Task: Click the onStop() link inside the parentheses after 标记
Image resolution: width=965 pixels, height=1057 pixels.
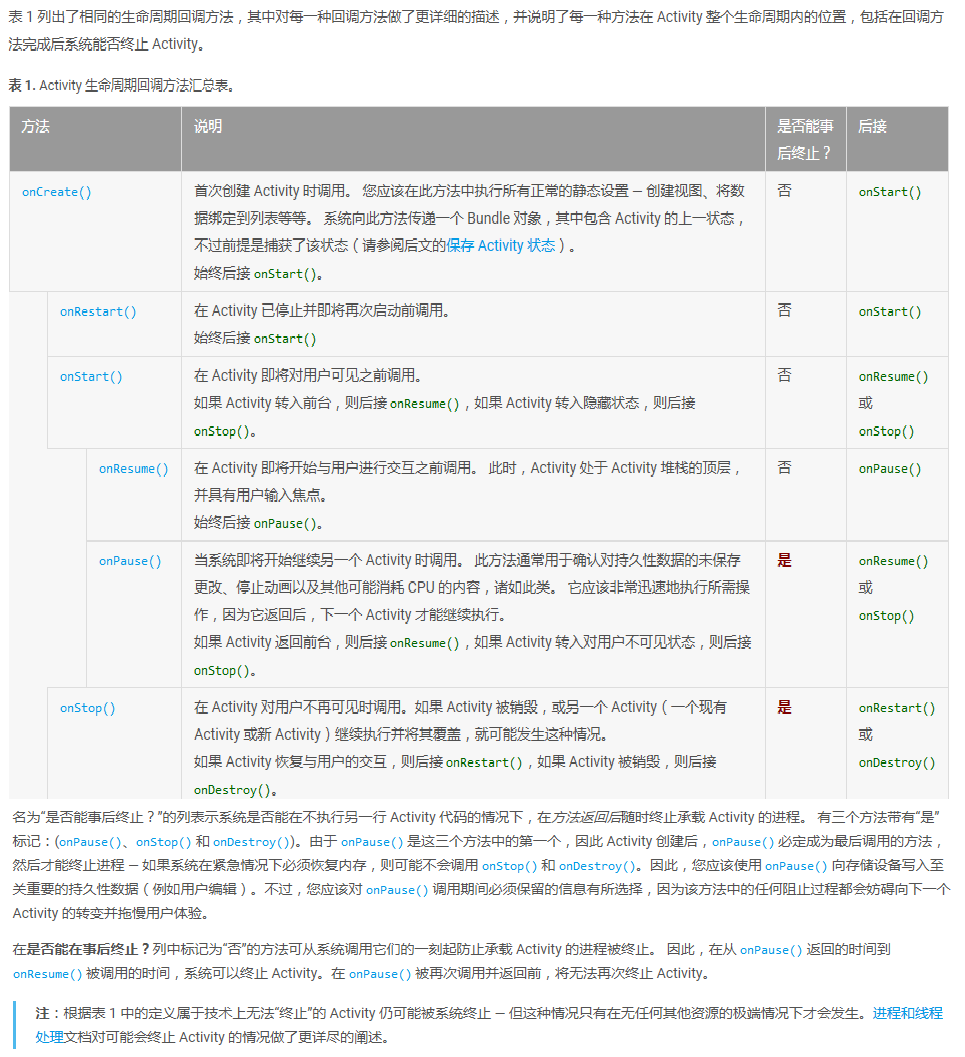Action: 164,842
